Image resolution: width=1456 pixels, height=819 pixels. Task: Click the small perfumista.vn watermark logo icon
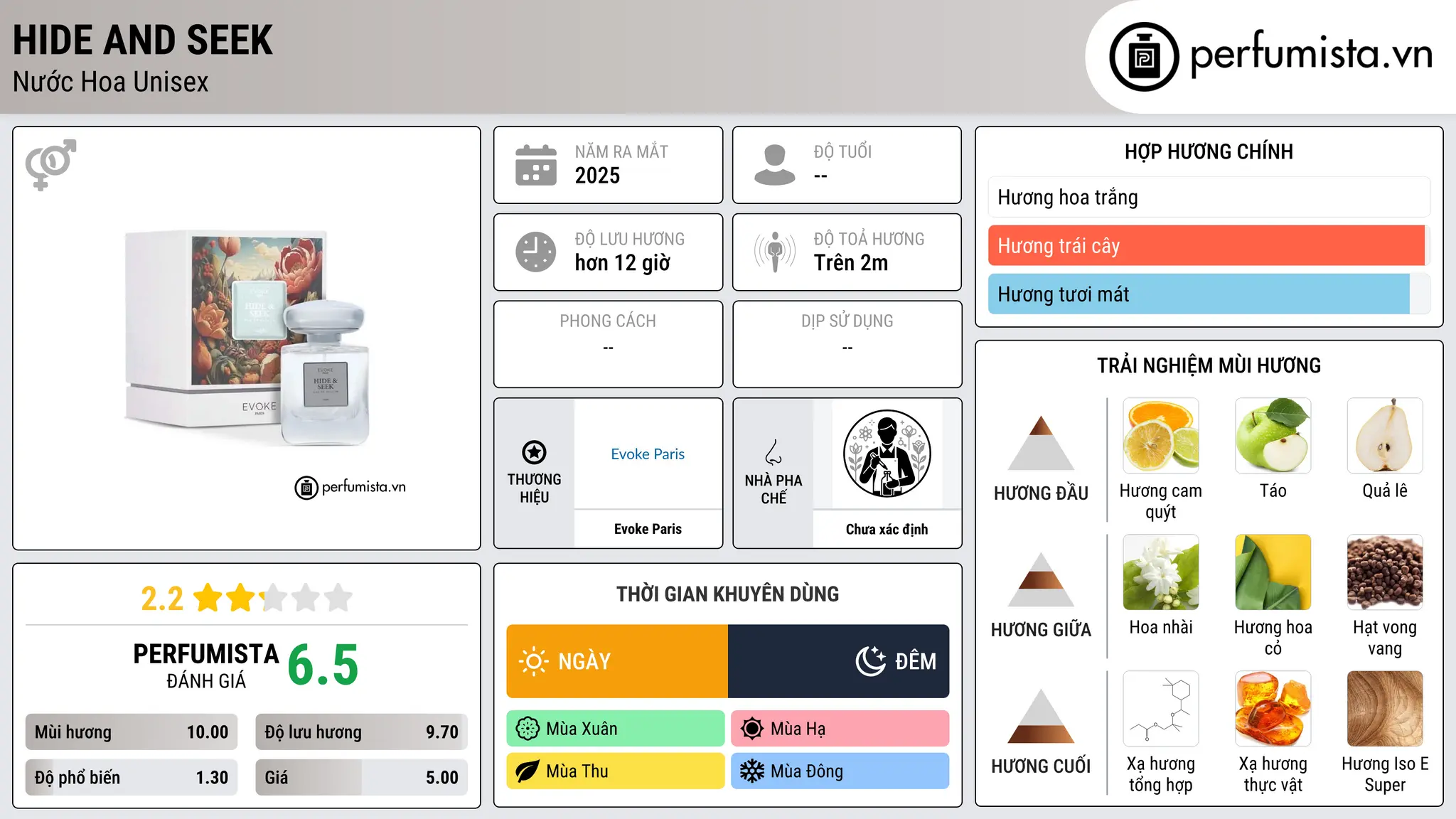click(x=306, y=488)
